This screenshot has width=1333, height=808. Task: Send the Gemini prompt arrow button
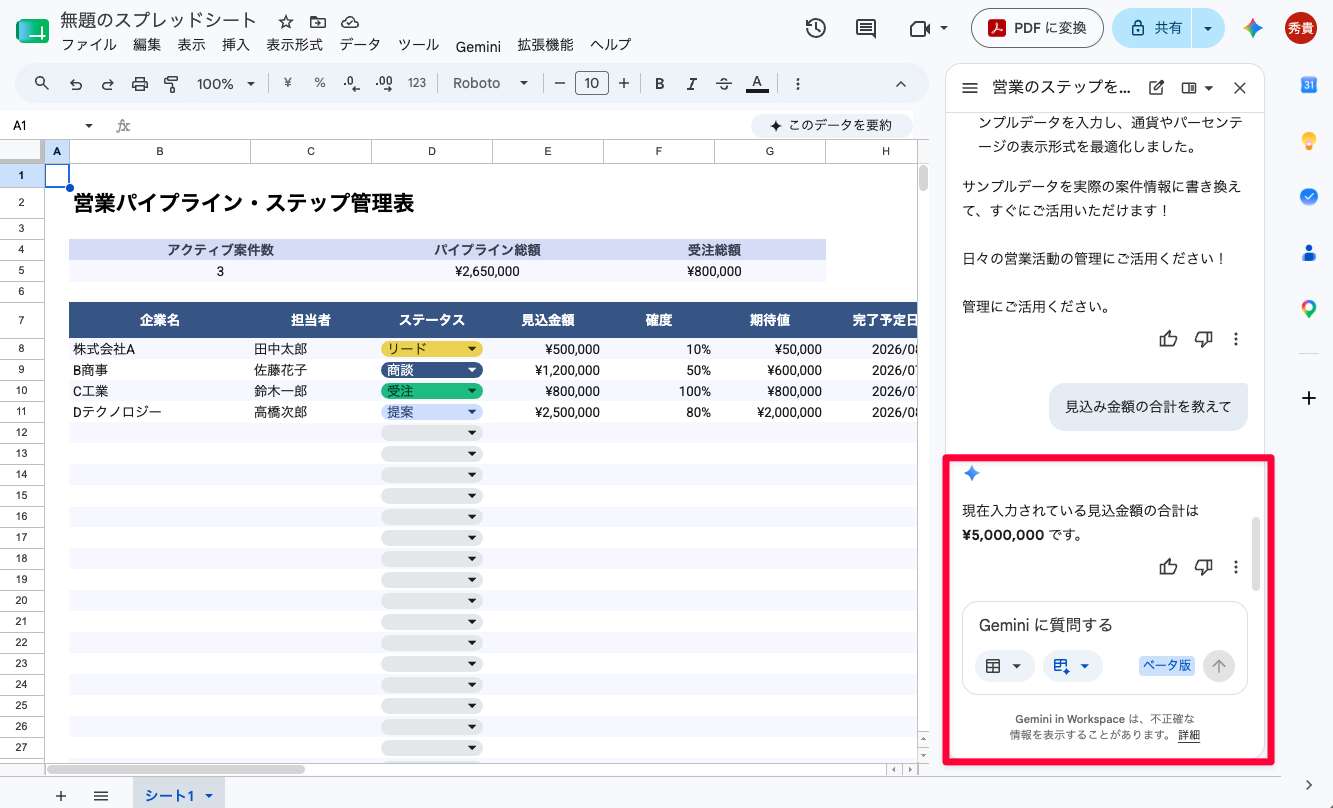(x=1219, y=666)
